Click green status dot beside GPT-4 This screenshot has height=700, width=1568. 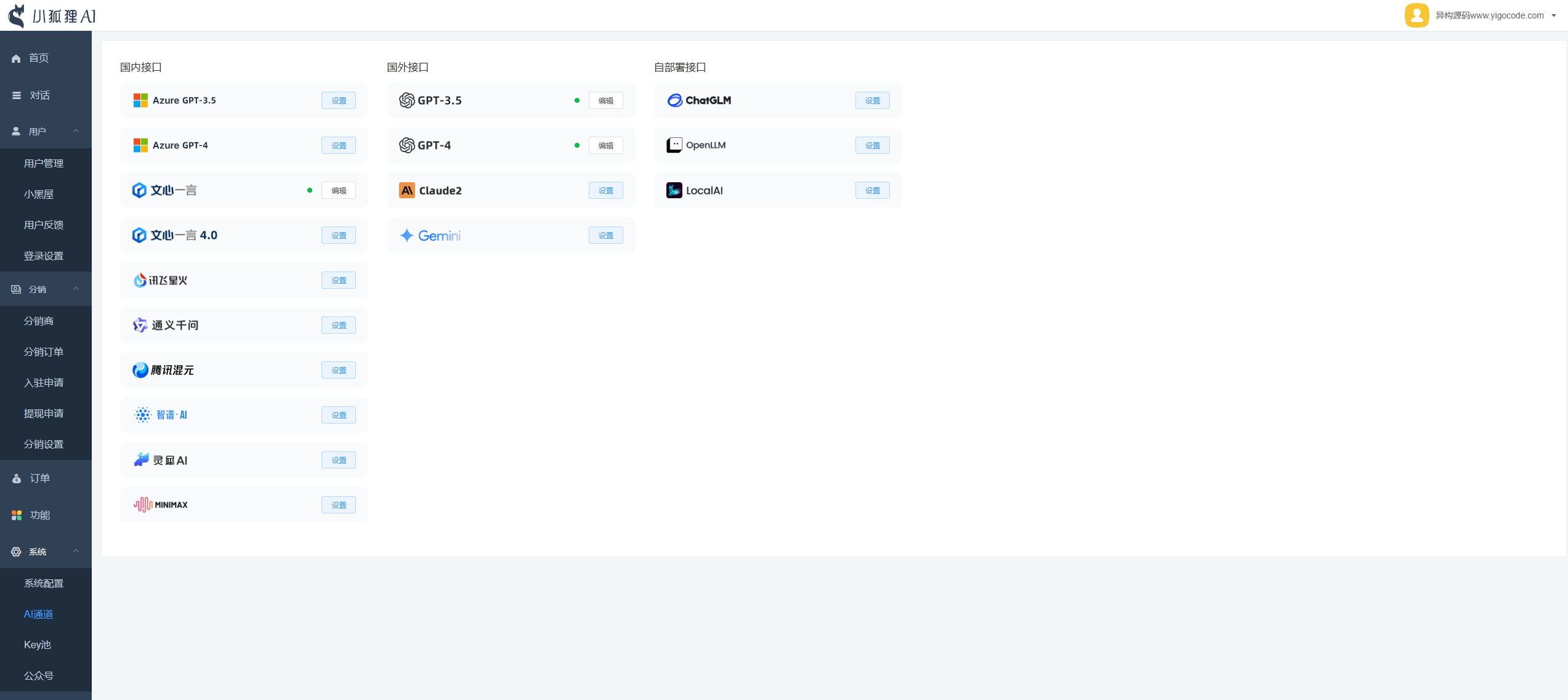pyautogui.click(x=577, y=145)
